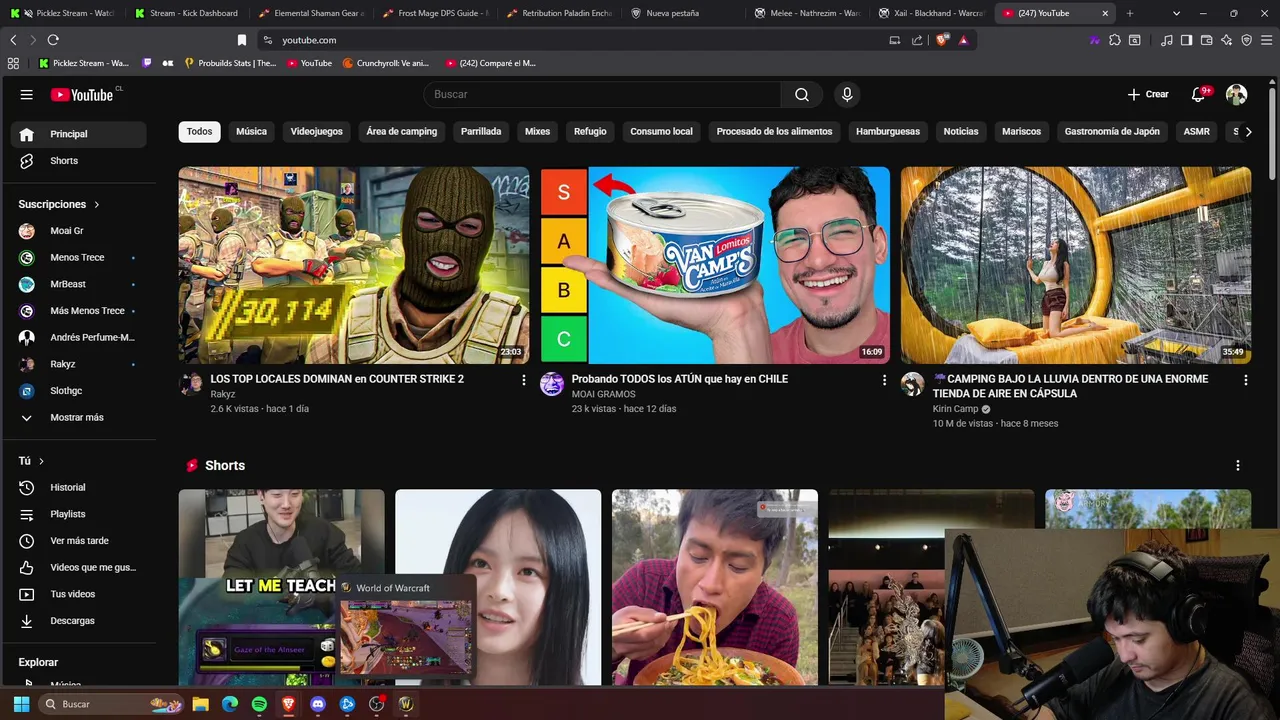Viewport: 1280px width, 720px height.
Task: Click the YouTube logo
Action: [82, 94]
